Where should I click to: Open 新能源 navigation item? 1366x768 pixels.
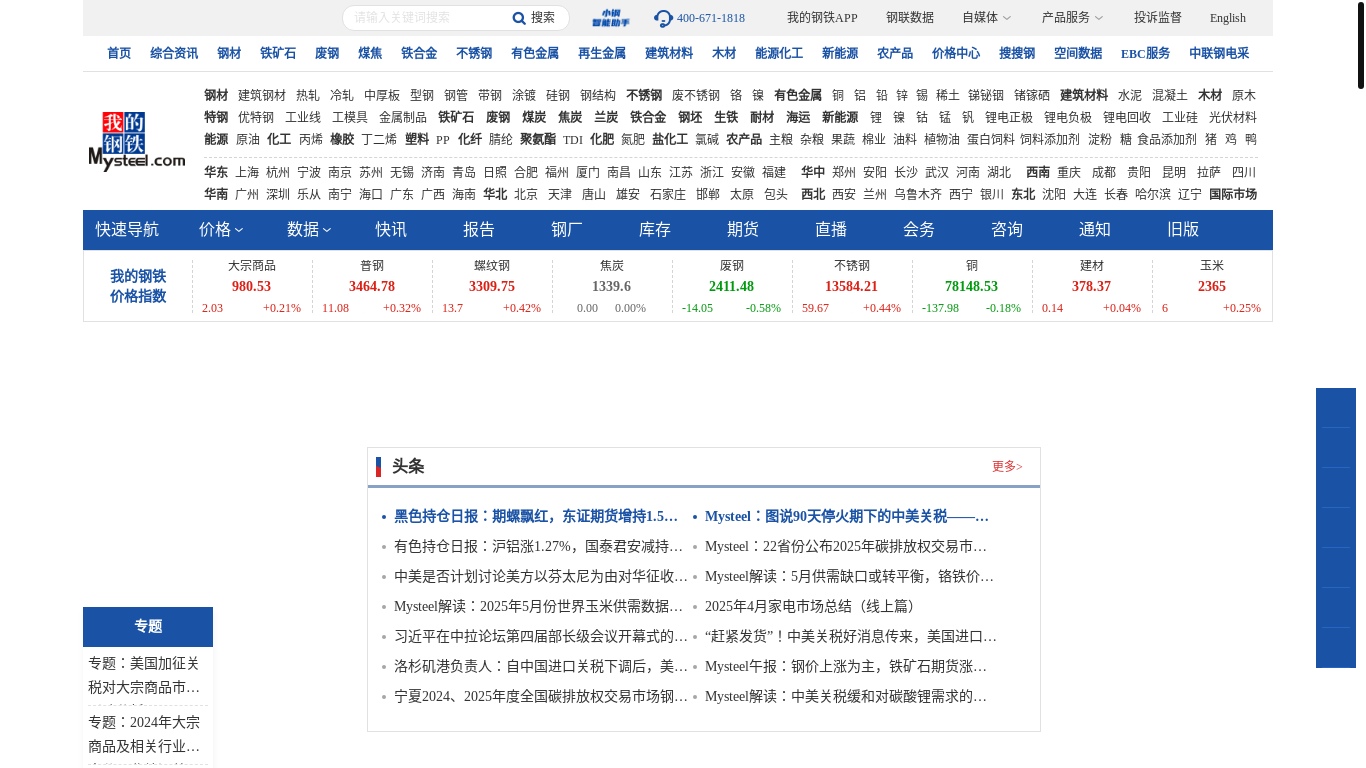pos(840,54)
